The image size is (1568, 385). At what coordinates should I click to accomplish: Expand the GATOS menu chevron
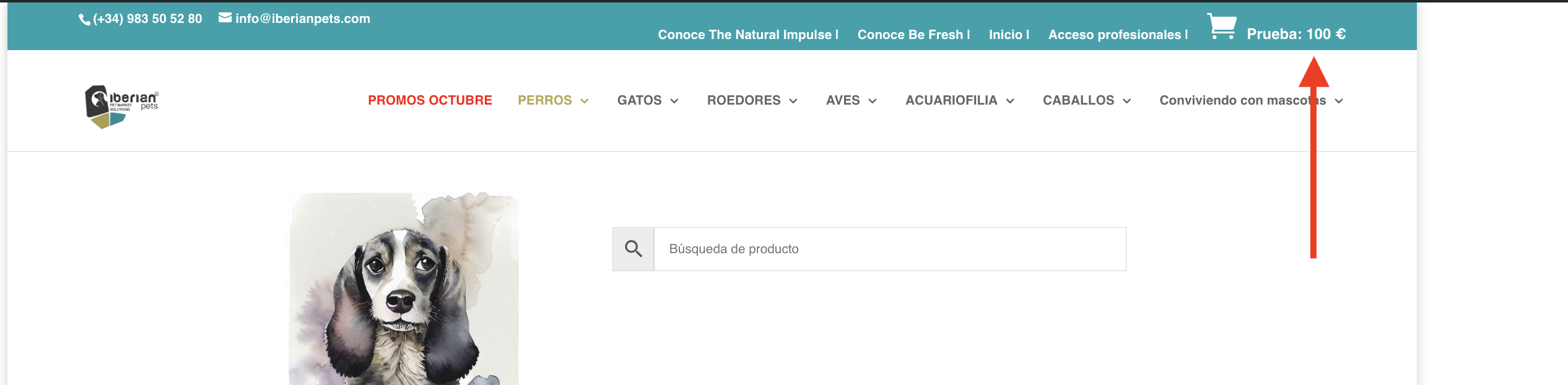(x=674, y=101)
